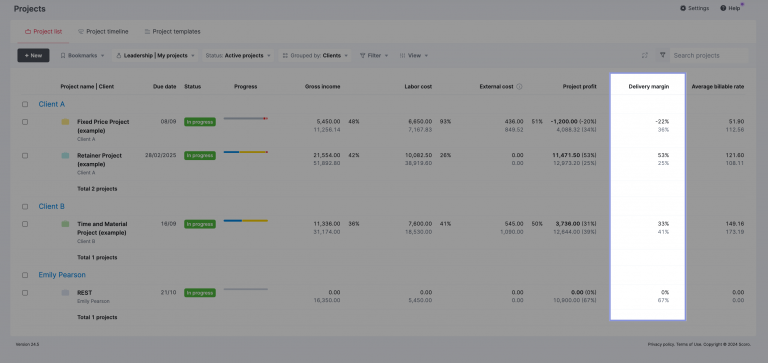Image resolution: width=768 pixels, height=363 pixels.
Task: Select the Retainer Project checkbox
Action: 25,156
